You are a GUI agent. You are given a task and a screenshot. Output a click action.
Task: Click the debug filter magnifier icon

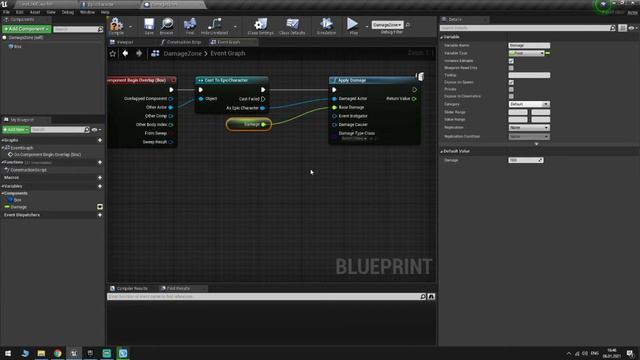point(408,25)
